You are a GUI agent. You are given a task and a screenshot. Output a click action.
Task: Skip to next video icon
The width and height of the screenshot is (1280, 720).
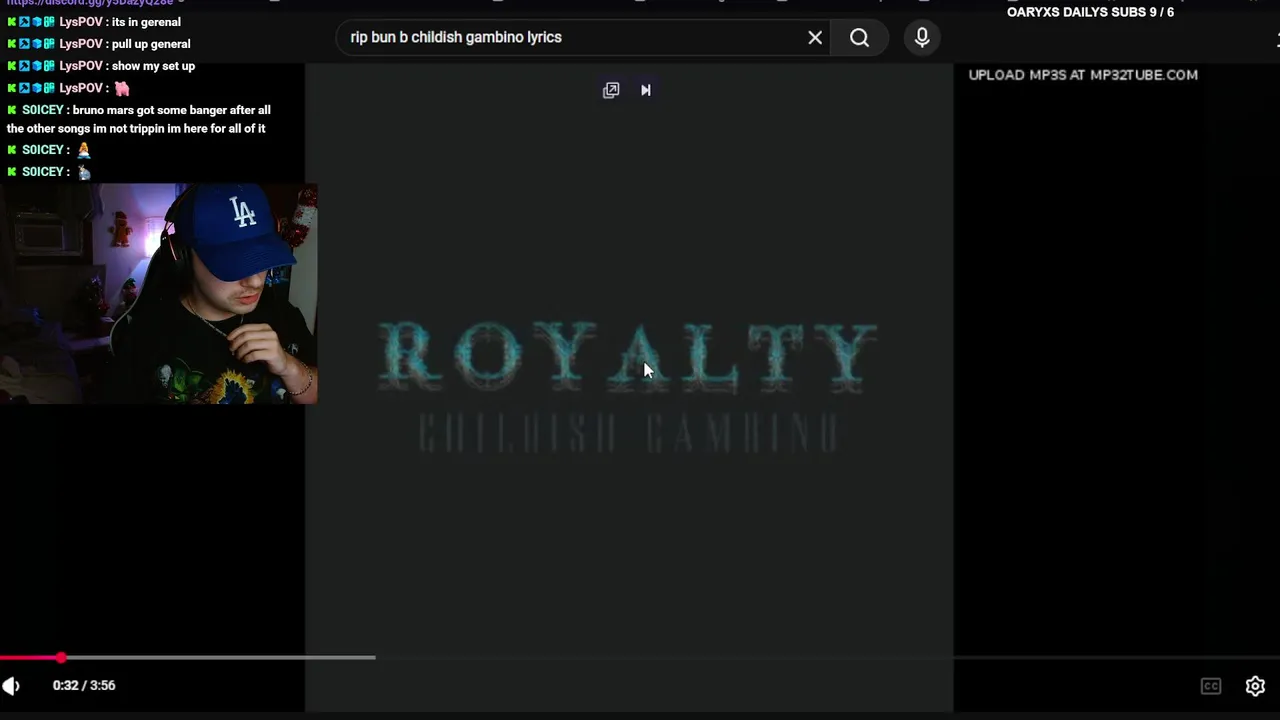[x=646, y=90]
